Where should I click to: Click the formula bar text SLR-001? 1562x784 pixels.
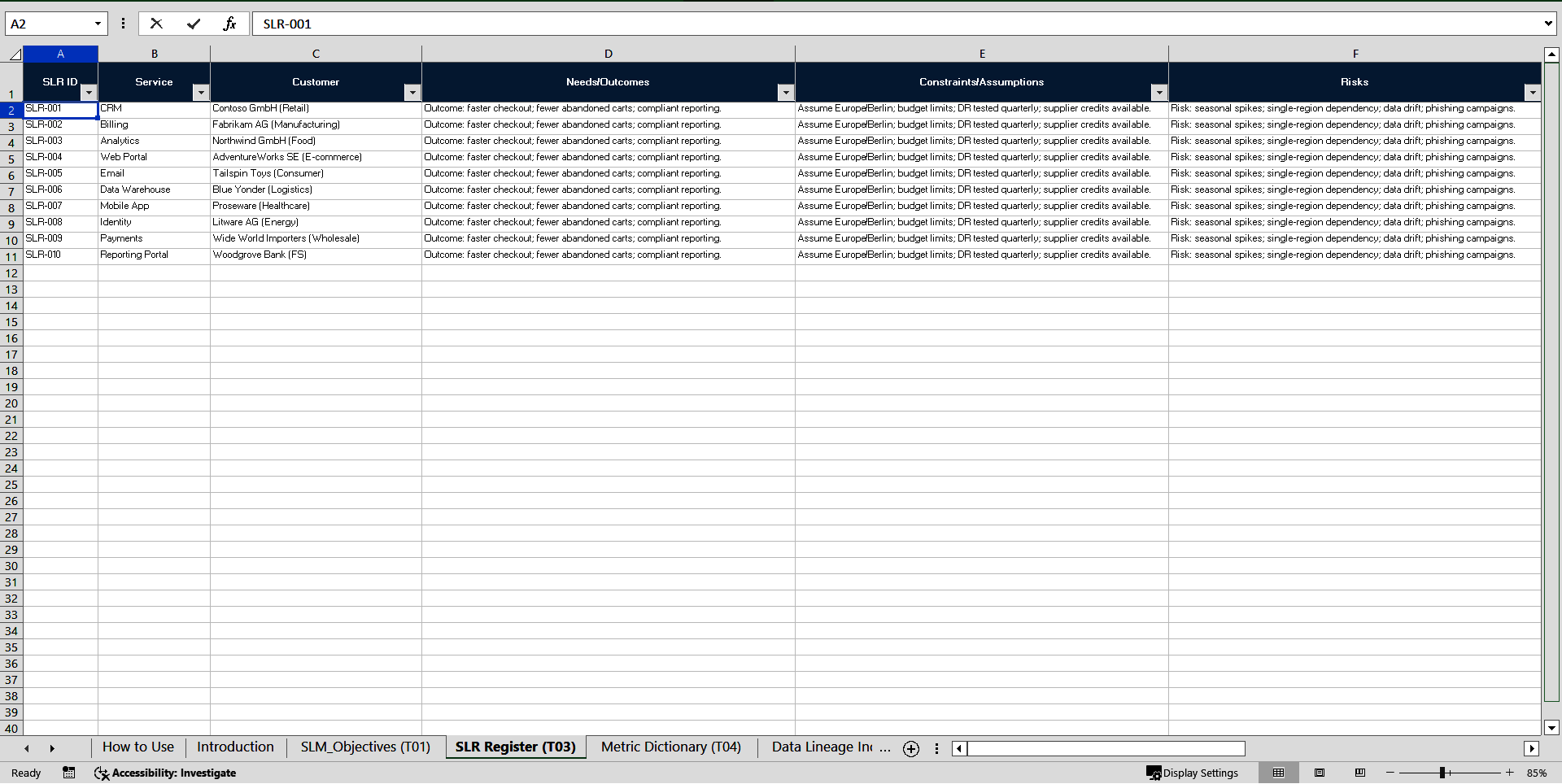click(x=287, y=24)
